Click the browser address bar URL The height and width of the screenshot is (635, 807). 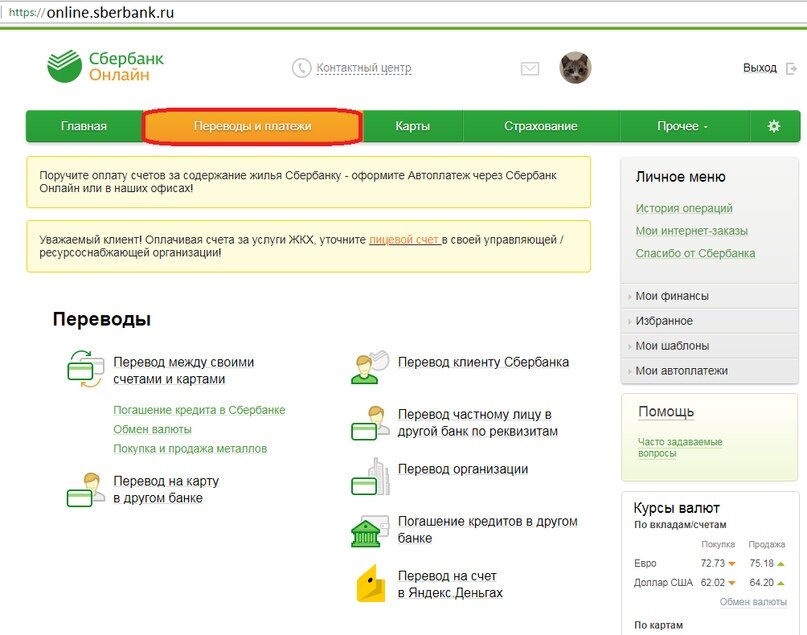pos(92,12)
